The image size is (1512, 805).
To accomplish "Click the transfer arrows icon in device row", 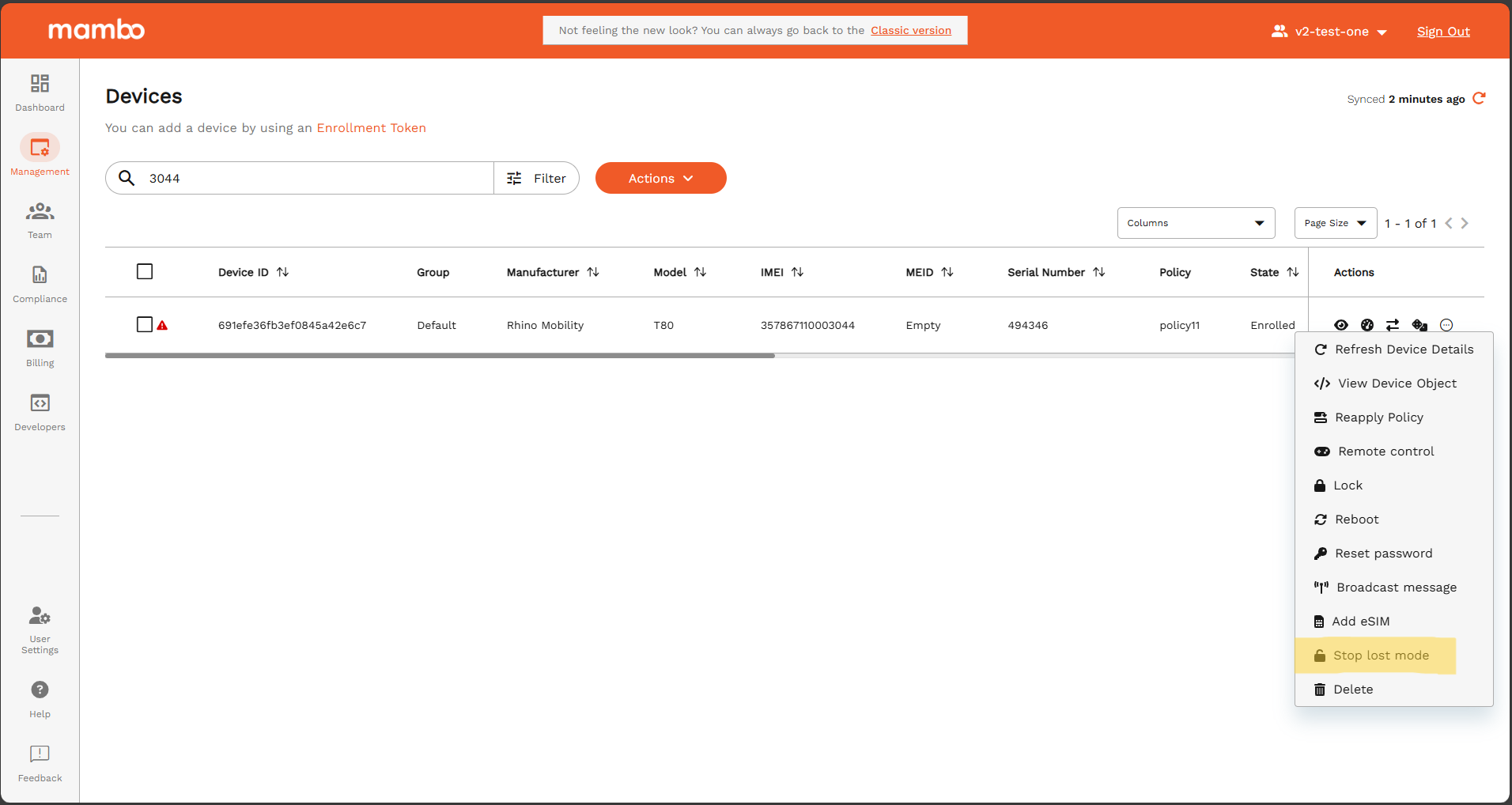I will pyautogui.click(x=1393, y=325).
